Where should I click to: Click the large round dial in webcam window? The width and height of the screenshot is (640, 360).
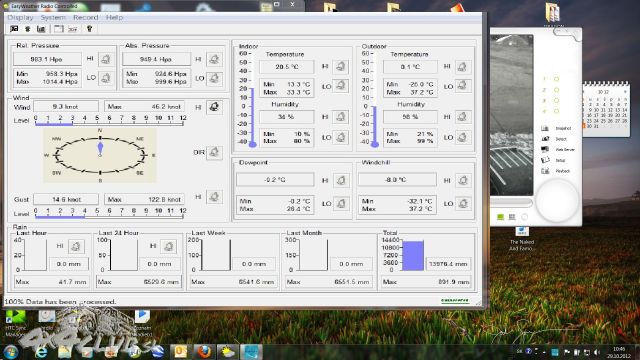[557, 201]
